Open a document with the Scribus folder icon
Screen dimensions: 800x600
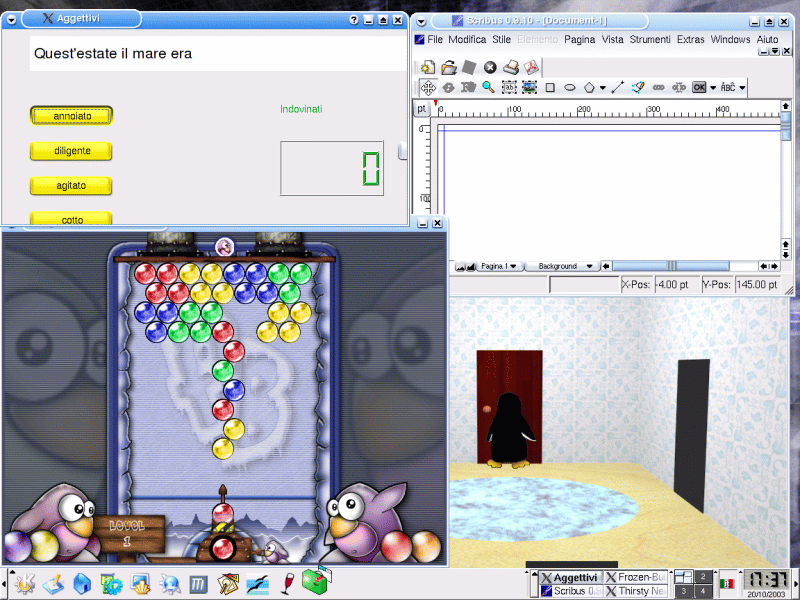[x=448, y=67]
